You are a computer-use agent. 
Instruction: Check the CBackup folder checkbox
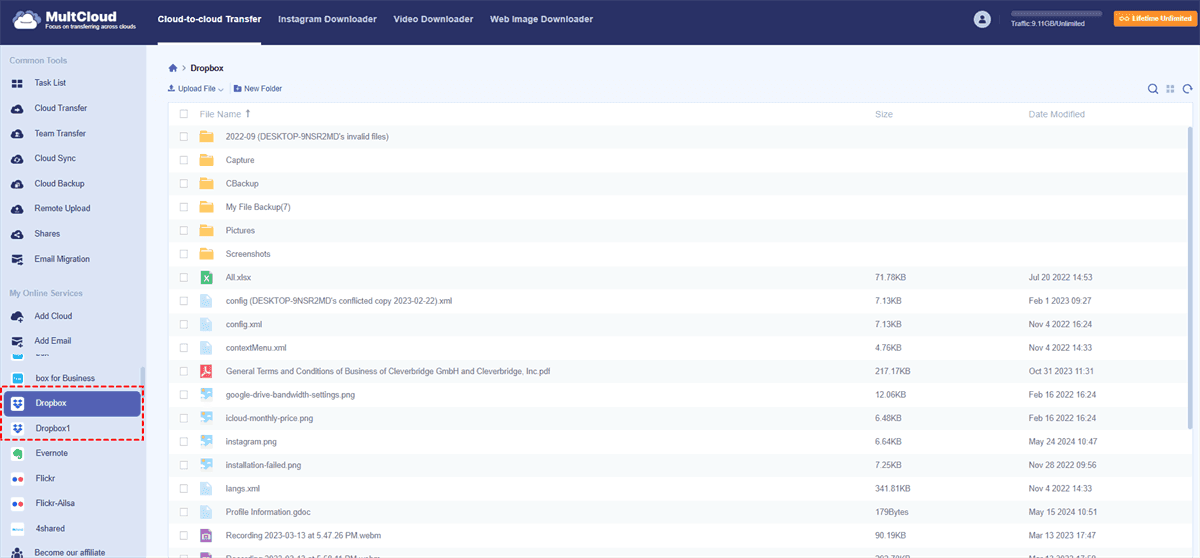tap(183, 183)
